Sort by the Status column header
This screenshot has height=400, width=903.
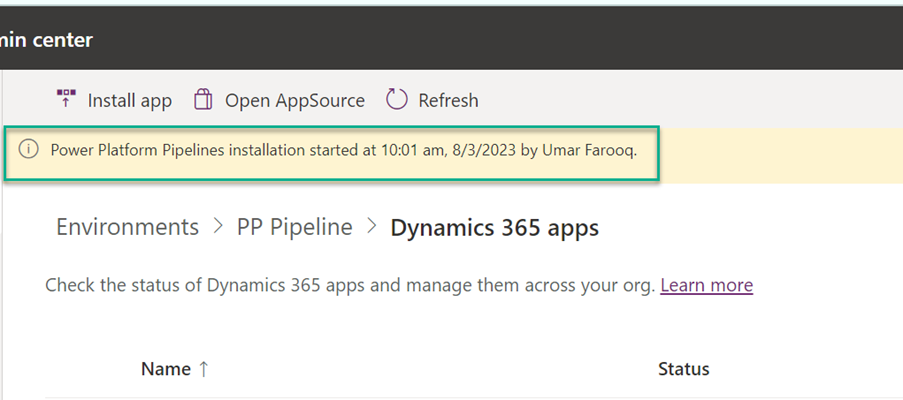(x=683, y=369)
